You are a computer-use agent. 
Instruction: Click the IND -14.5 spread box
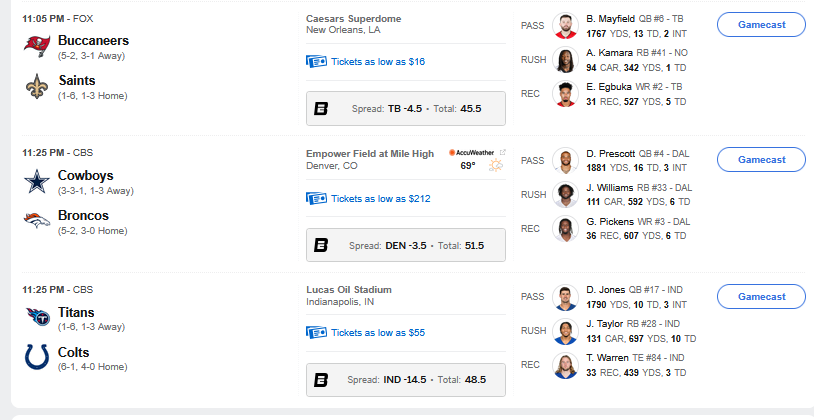[405, 380]
